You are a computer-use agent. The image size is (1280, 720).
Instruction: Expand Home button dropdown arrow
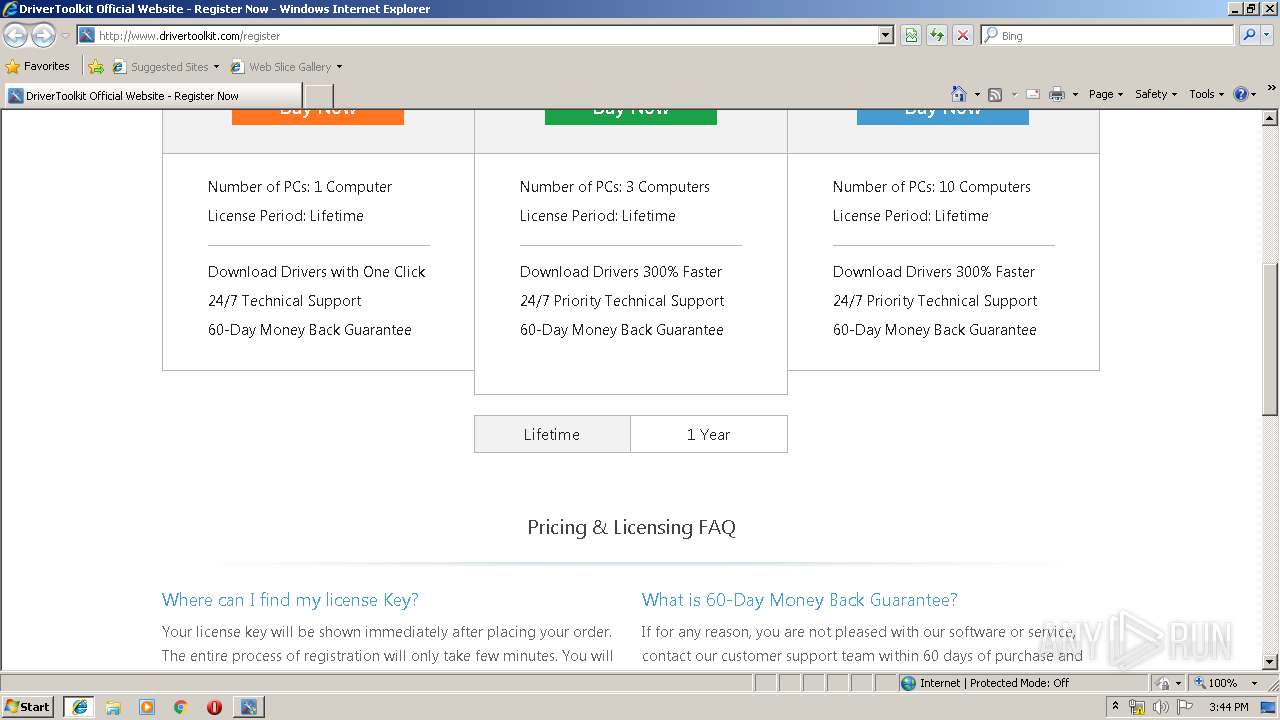(x=977, y=94)
